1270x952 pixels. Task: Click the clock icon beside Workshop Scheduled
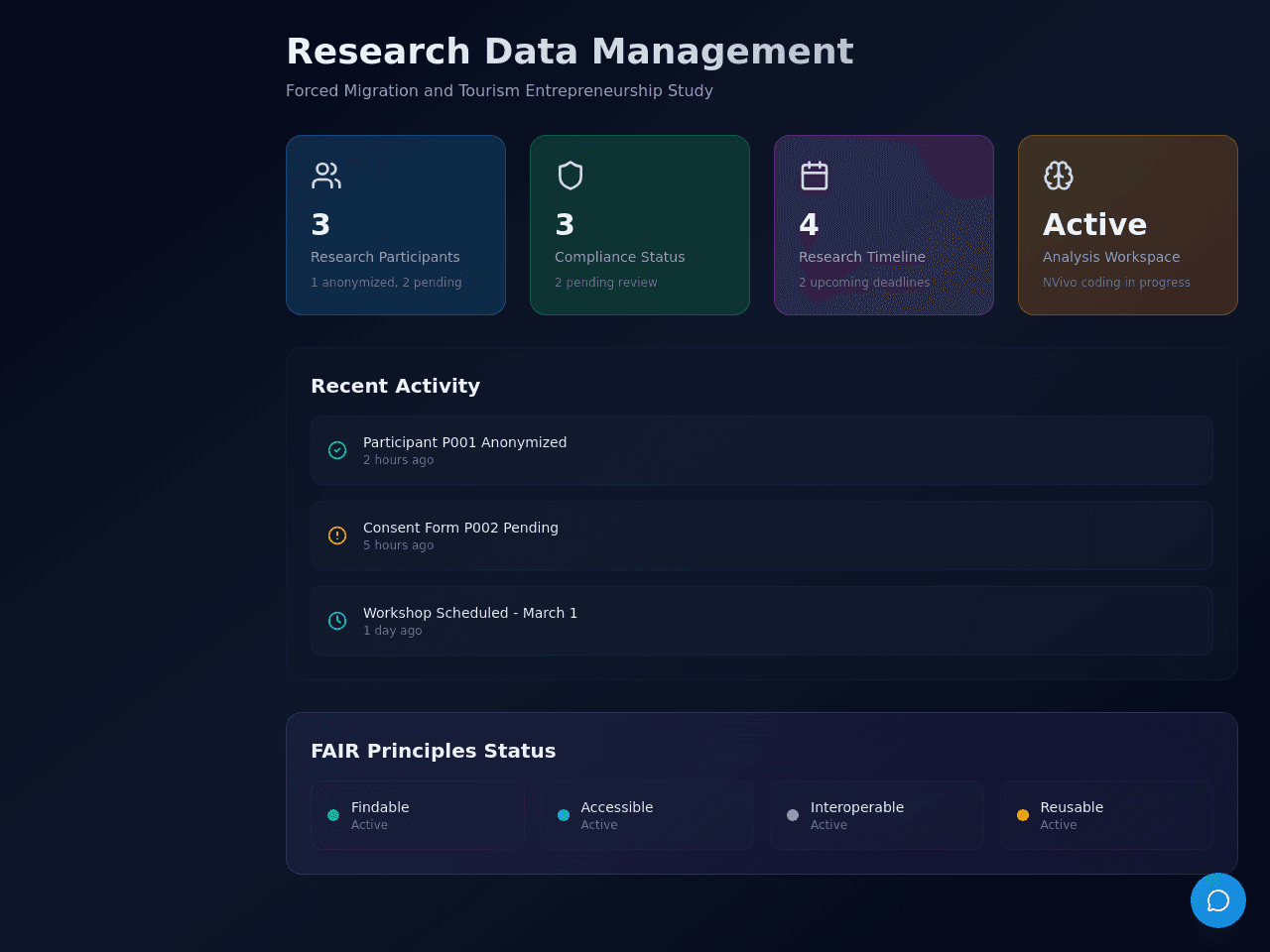(x=337, y=621)
